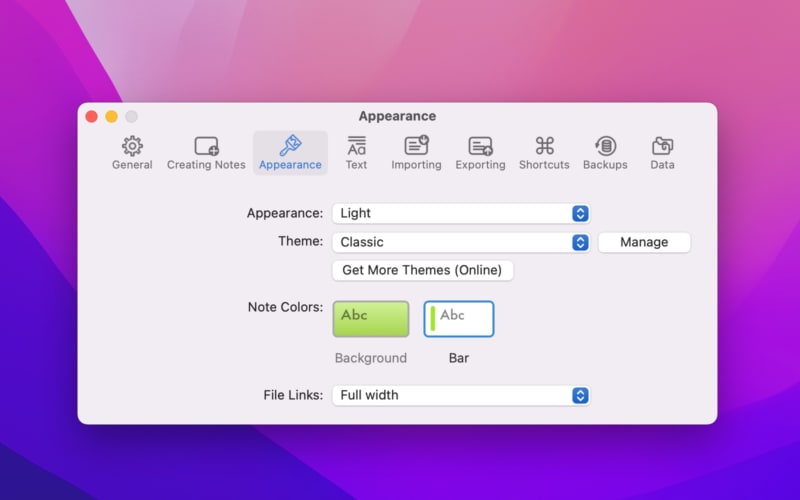800x500 pixels.
Task: Open the Importing preferences pane
Action: point(416,153)
